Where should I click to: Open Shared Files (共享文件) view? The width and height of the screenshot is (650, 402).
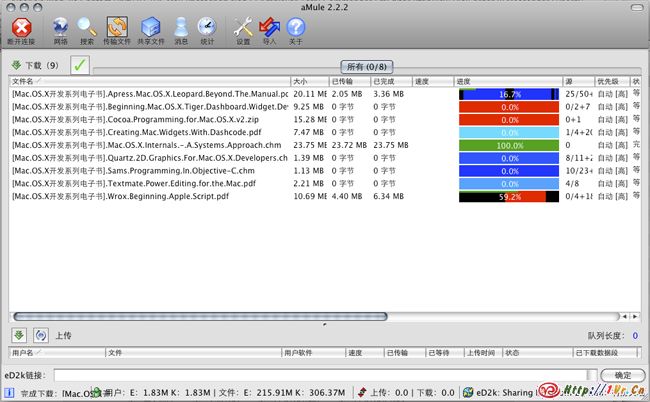150,28
